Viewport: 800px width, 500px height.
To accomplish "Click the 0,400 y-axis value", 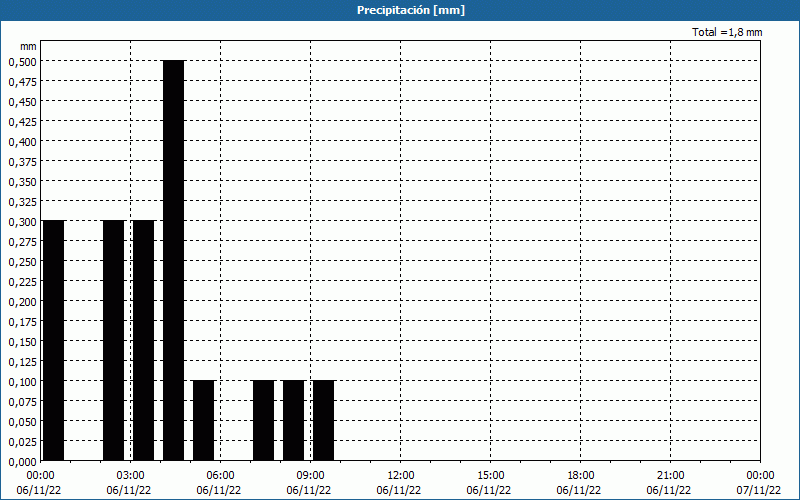I will (x=22, y=142).
